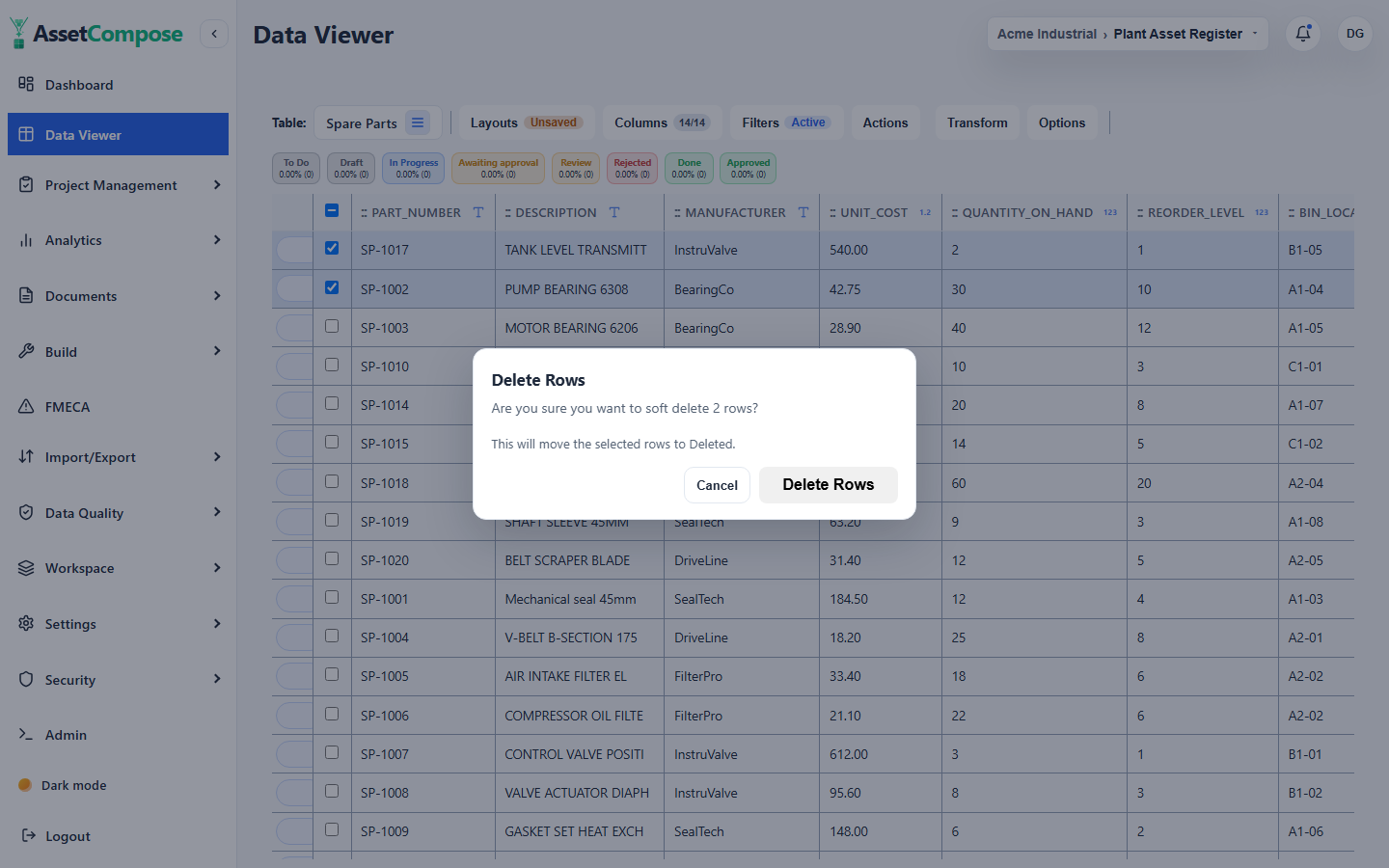Cancel the Delete Rows dialog
The image size is (1389, 868).
[717, 485]
